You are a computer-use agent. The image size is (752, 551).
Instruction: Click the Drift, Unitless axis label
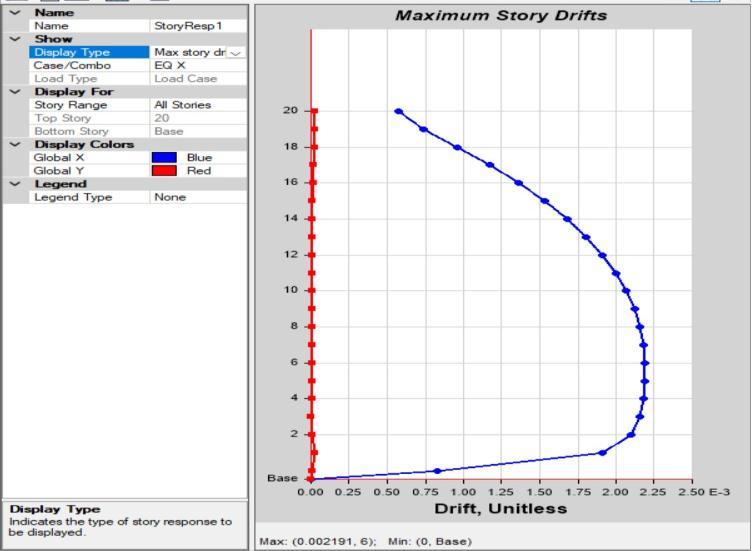point(501,509)
